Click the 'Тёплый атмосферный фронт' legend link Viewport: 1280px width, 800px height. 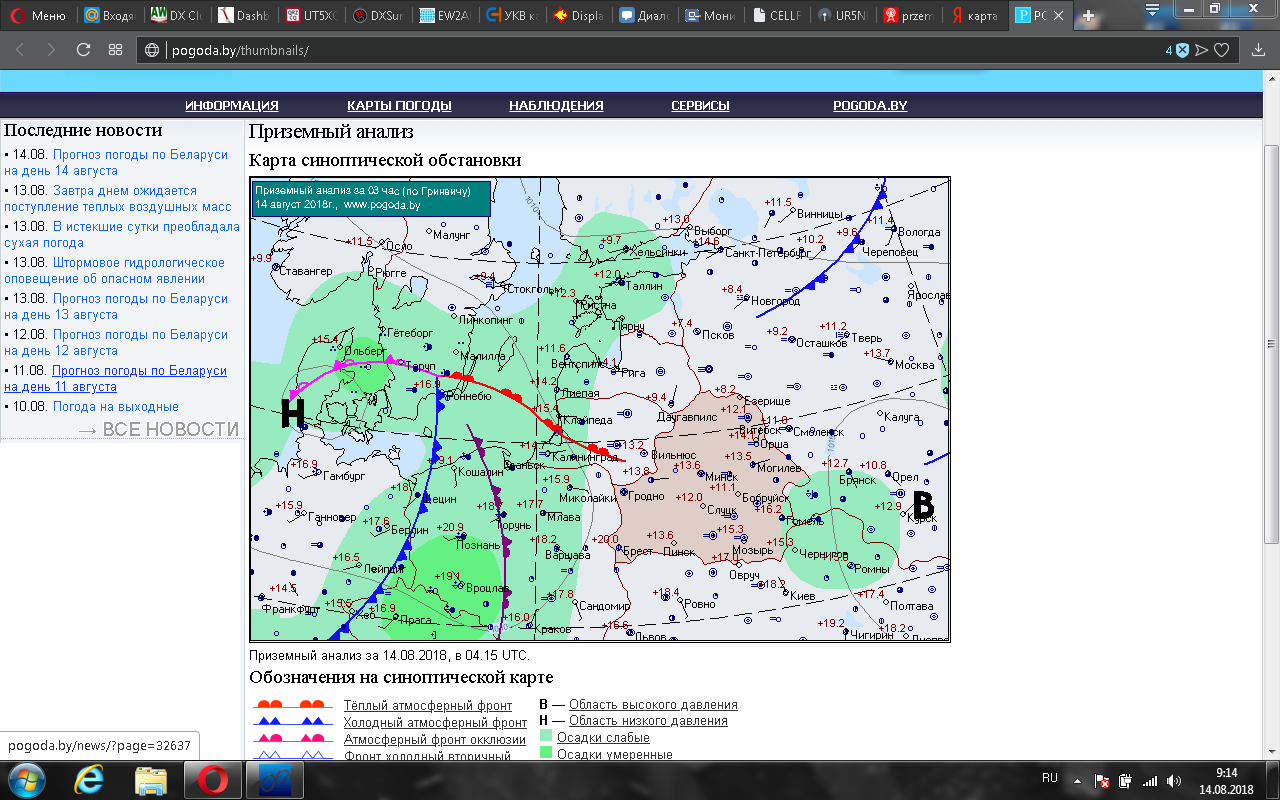click(427, 705)
